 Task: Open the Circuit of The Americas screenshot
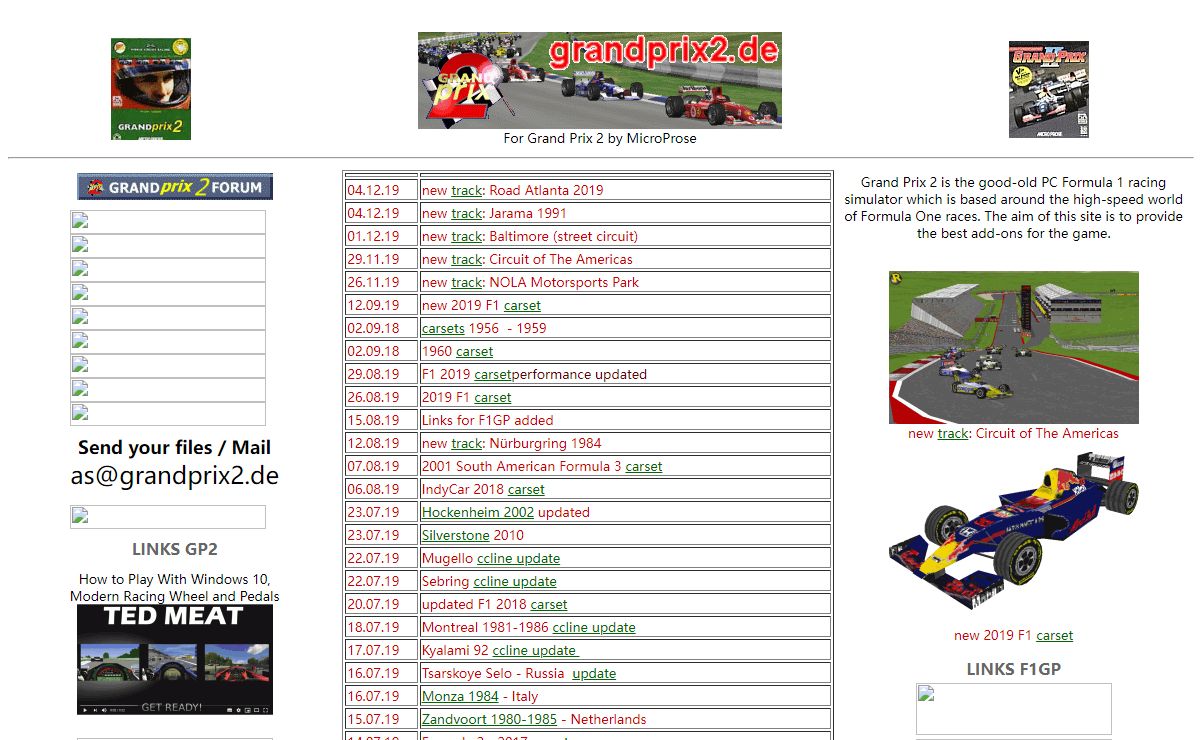click(1014, 347)
